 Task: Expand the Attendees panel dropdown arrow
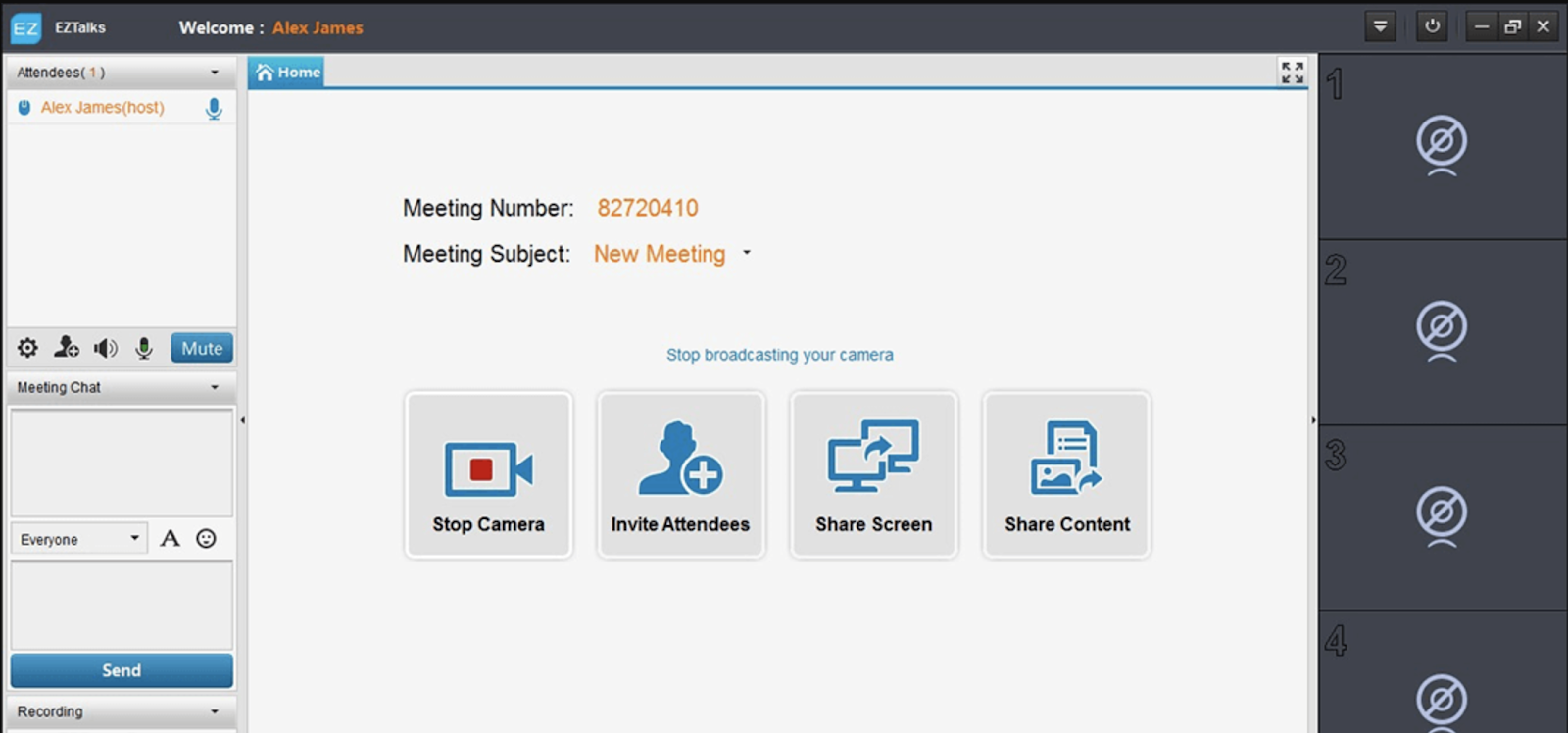(x=215, y=73)
